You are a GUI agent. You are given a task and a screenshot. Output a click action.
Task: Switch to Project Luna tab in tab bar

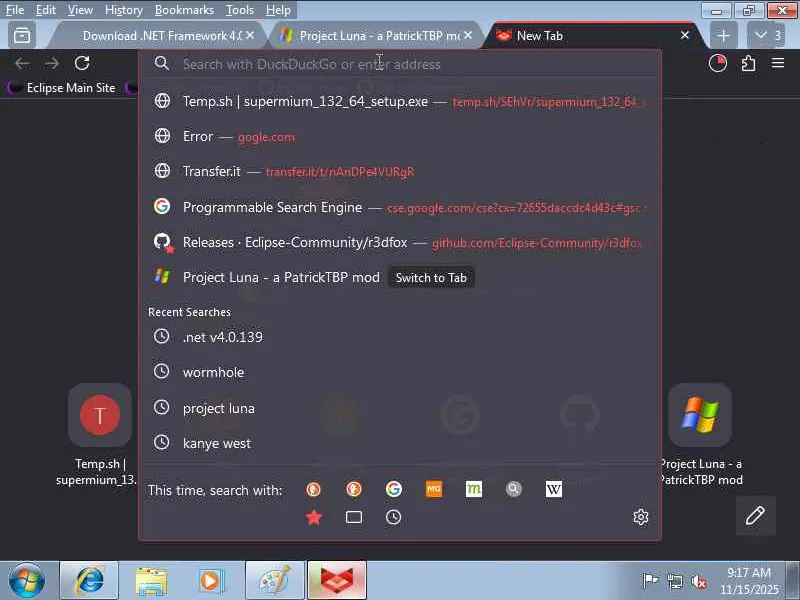point(379,36)
